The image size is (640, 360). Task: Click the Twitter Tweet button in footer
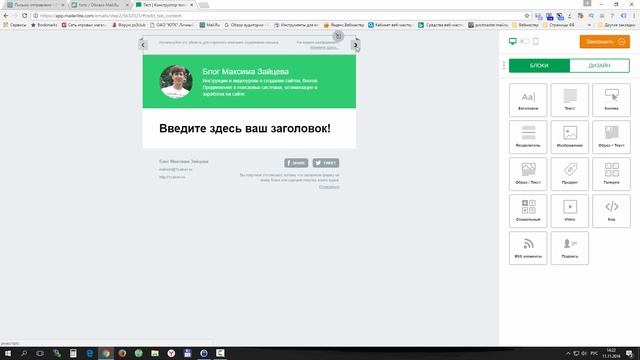[326, 163]
